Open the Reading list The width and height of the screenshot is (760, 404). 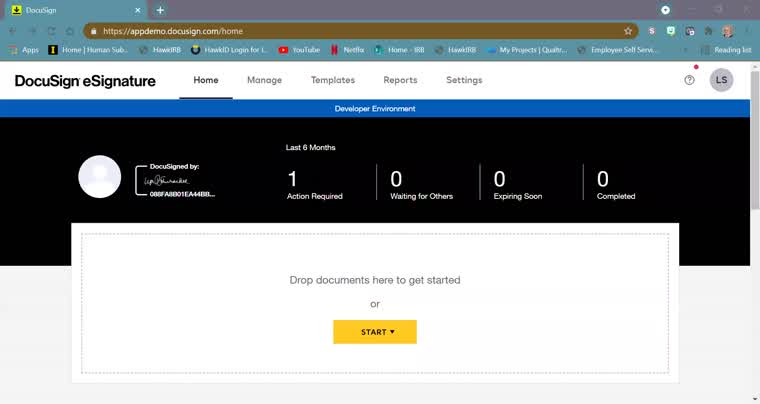coord(726,50)
